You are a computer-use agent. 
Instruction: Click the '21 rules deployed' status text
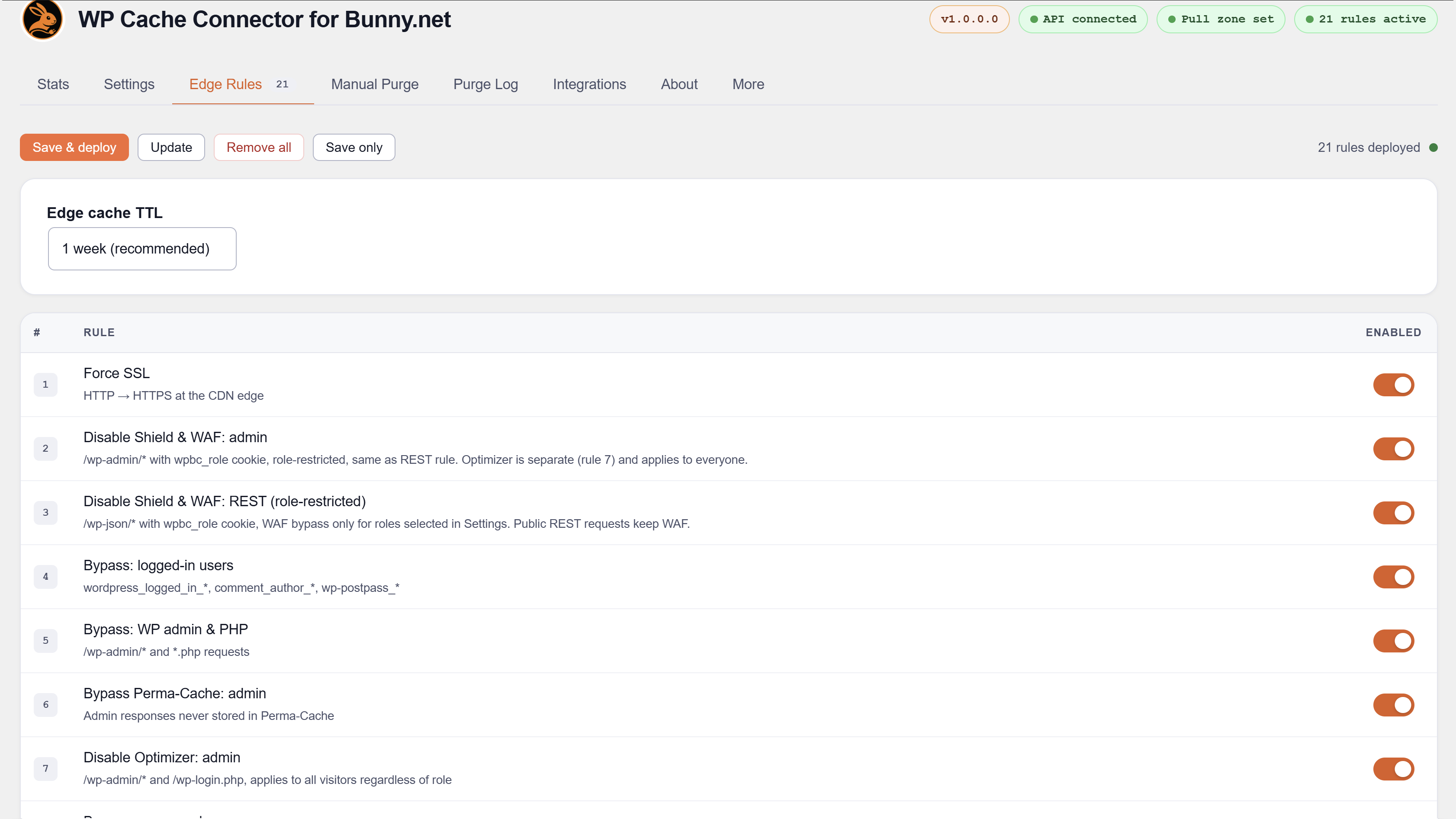[1369, 148]
